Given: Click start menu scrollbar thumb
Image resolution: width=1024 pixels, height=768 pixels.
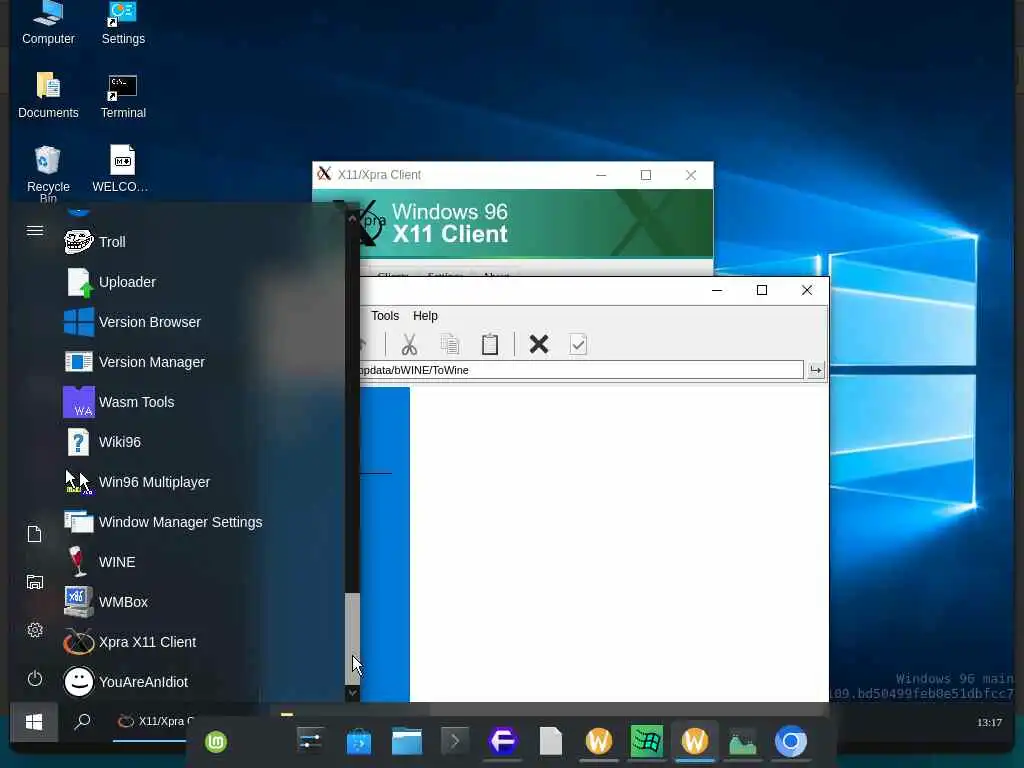Looking at the screenshot, I should tap(352, 639).
